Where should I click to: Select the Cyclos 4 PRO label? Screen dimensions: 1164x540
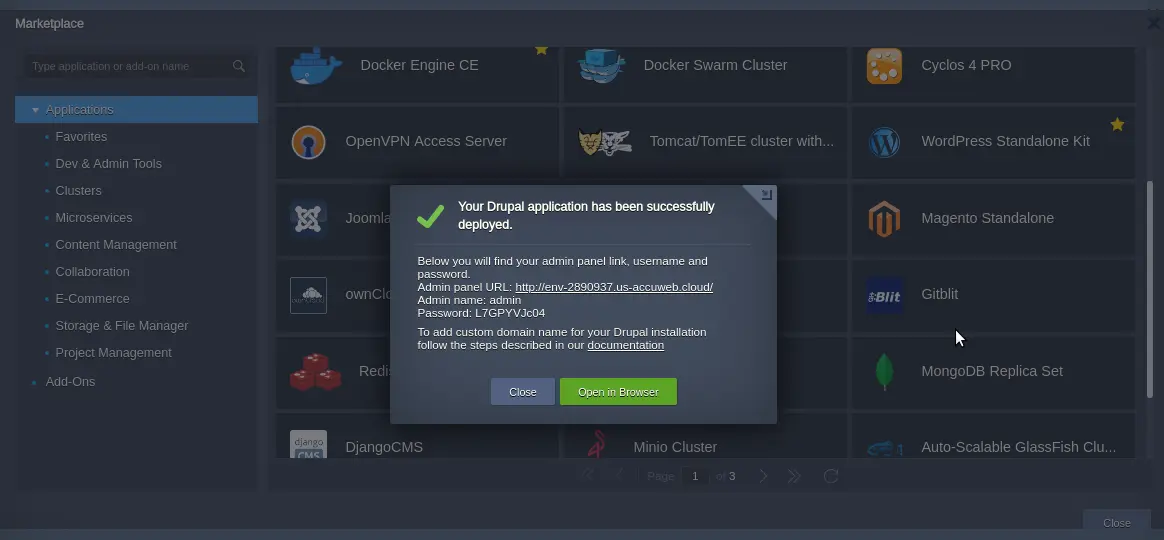[966, 65]
